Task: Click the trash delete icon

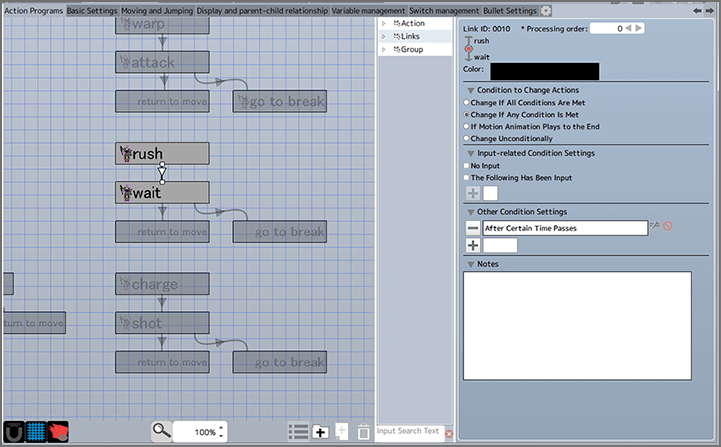Action: tap(363, 432)
